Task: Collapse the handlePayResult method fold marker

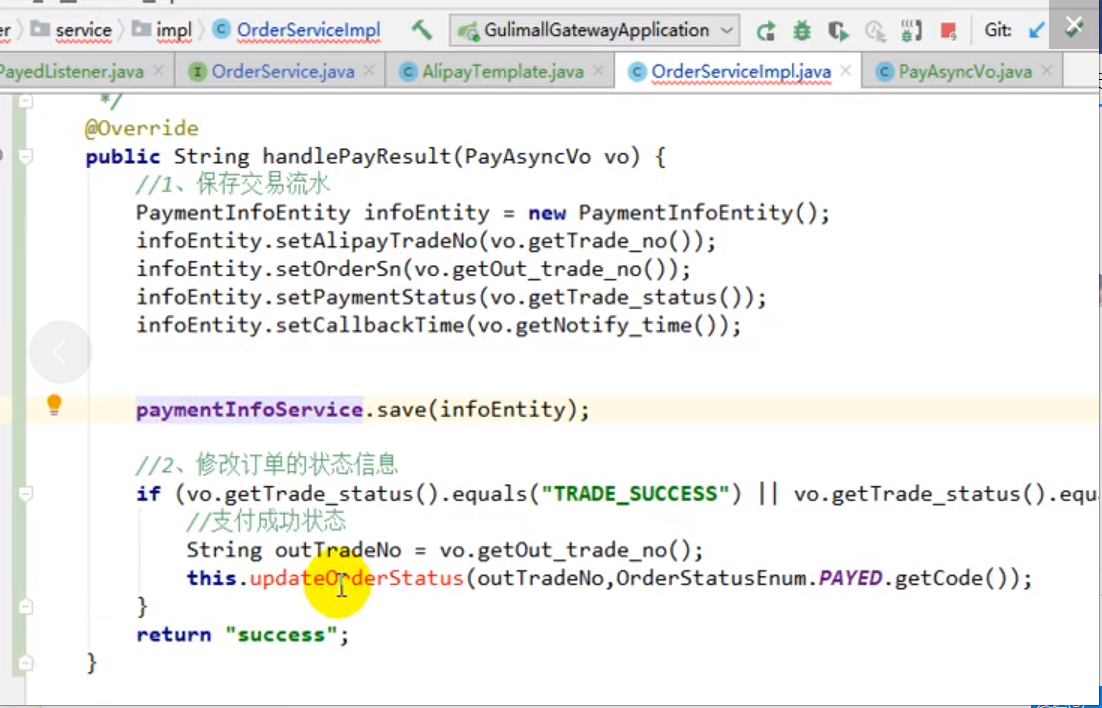Action: 26,156
